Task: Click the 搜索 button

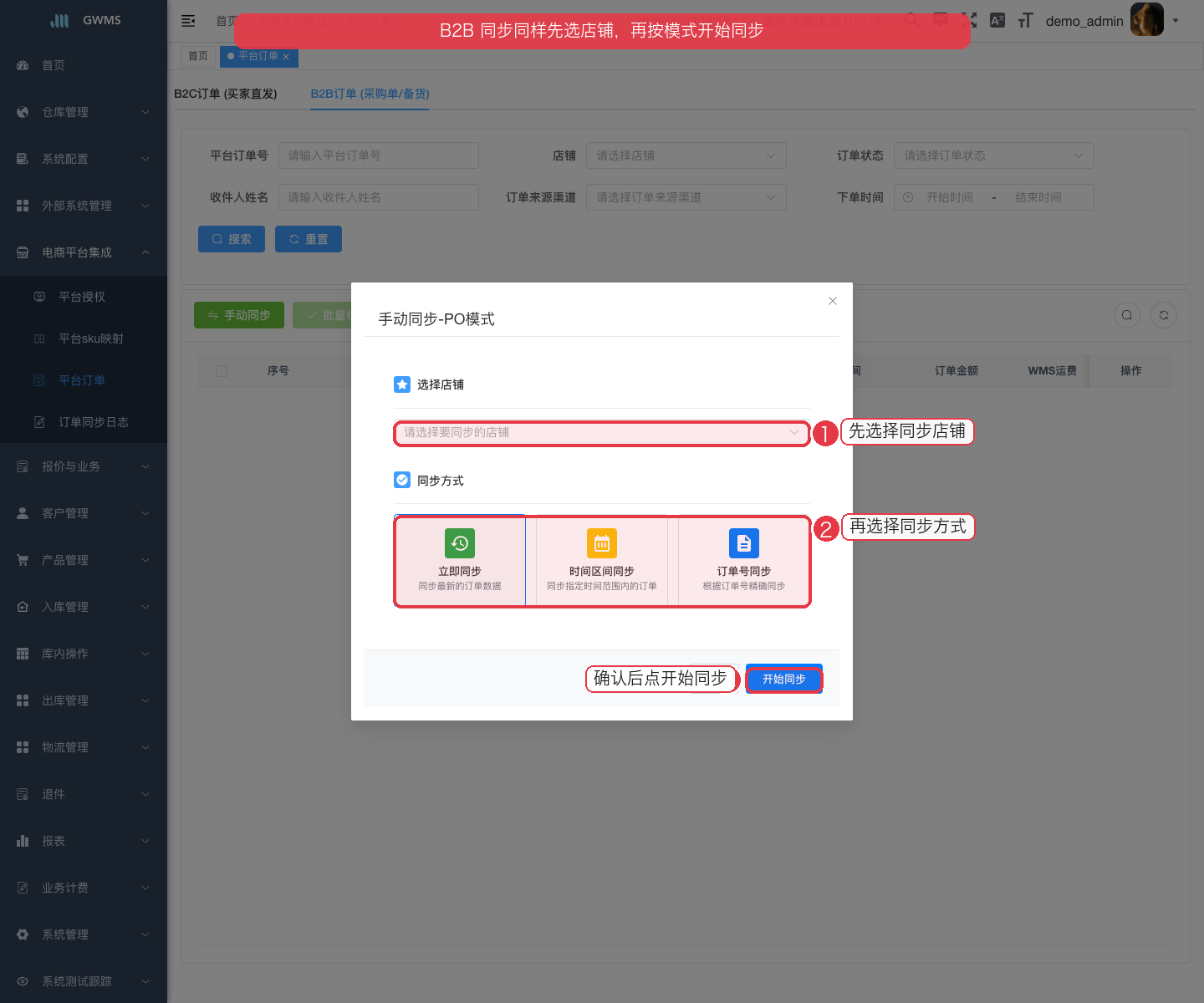Action: click(x=232, y=239)
